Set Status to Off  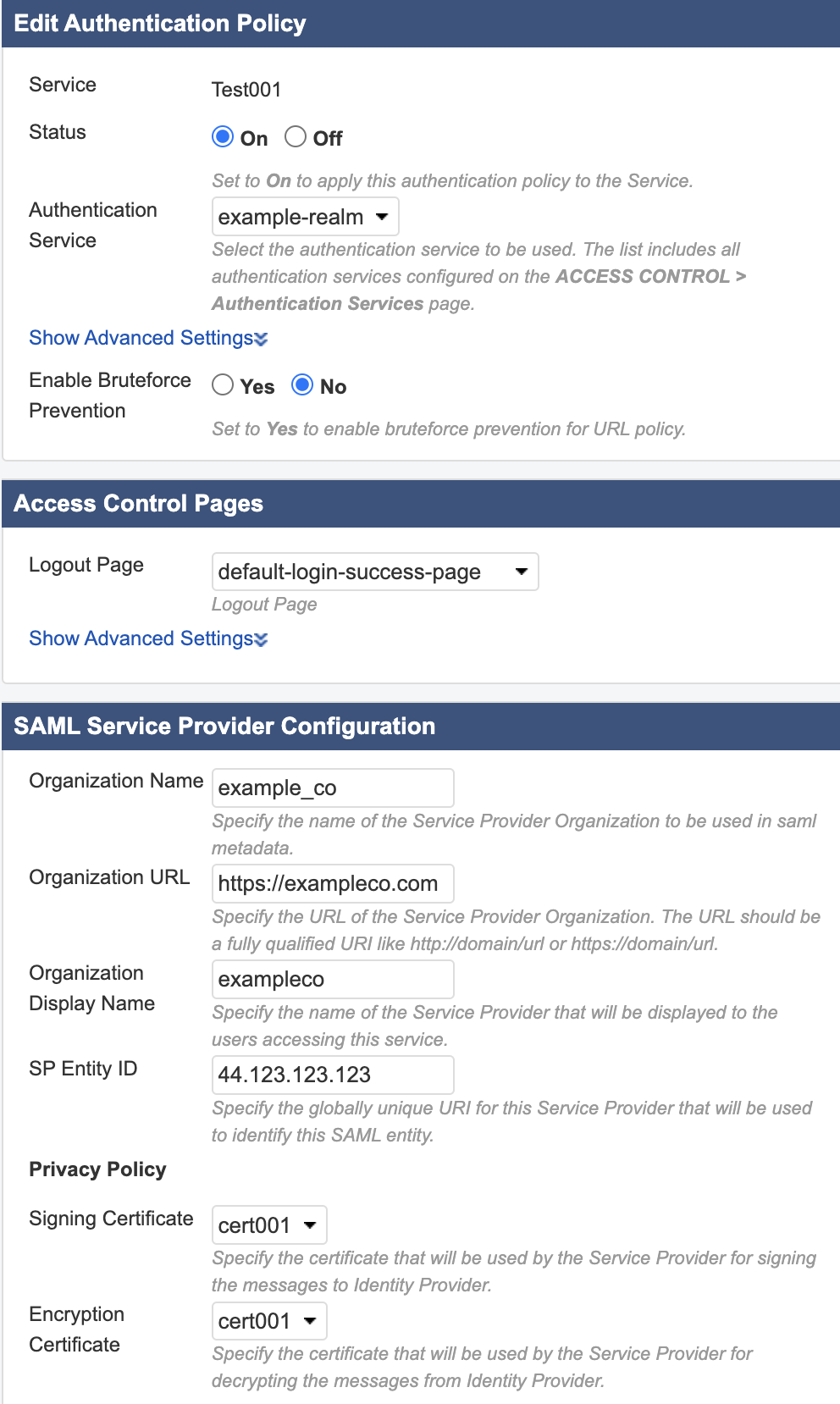(296, 135)
